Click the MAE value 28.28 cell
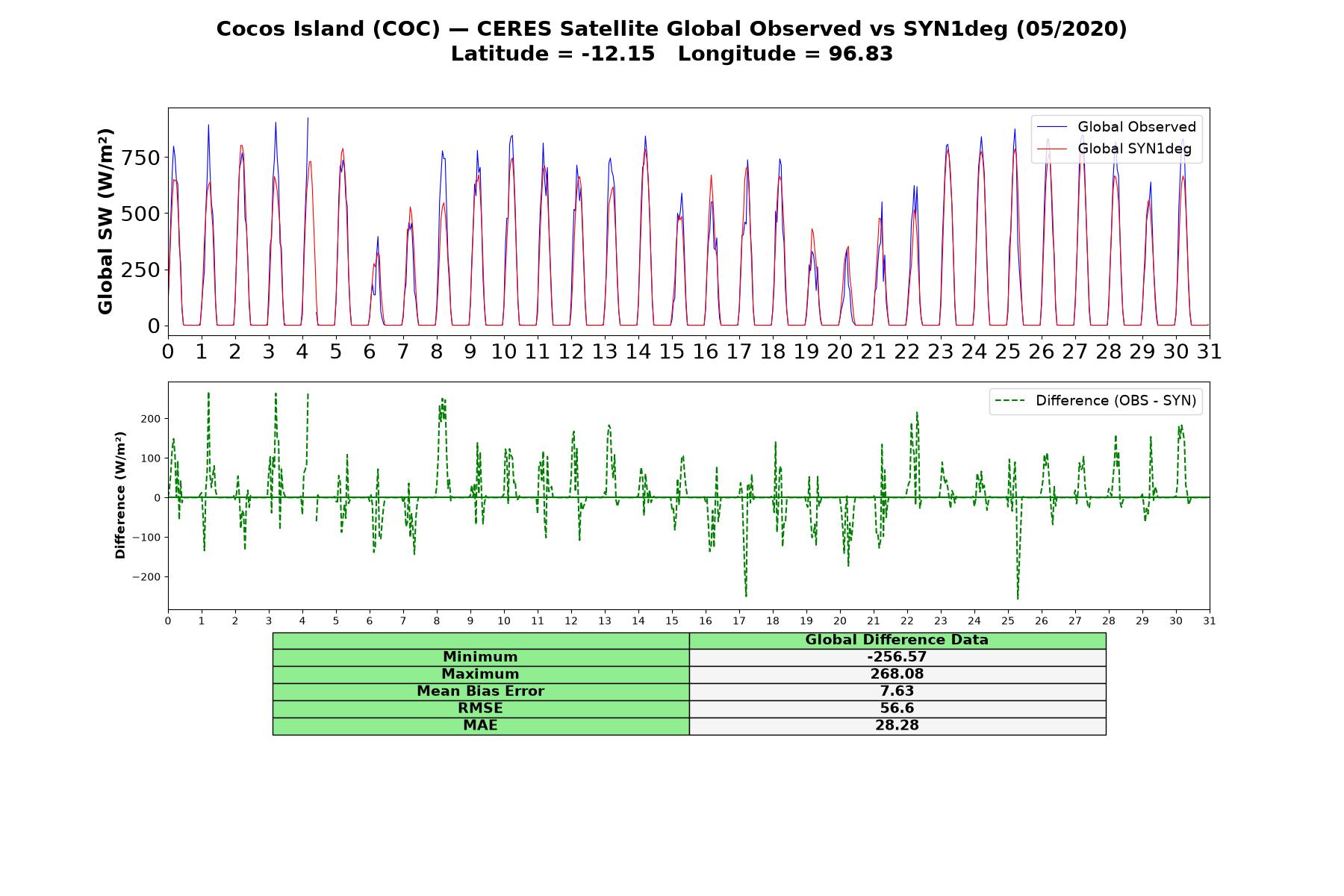1344x896 pixels. coord(897,726)
